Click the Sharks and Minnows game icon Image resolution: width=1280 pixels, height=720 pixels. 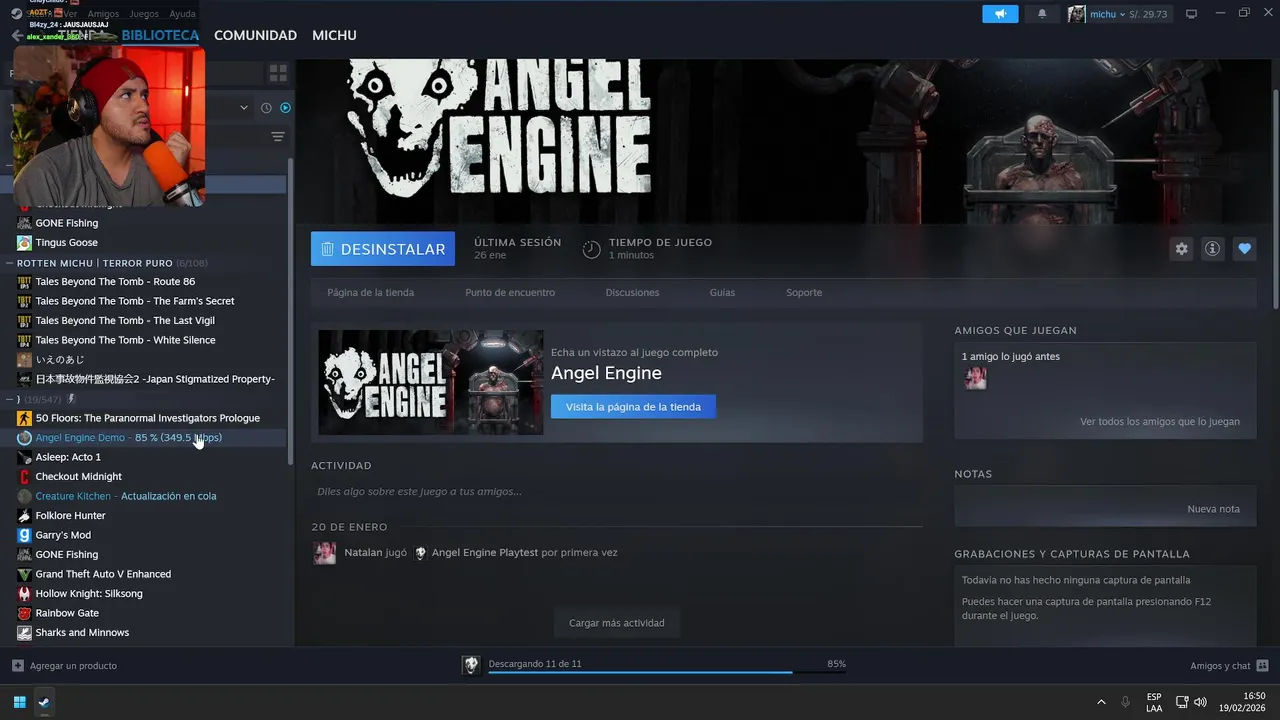(x=24, y=633)
